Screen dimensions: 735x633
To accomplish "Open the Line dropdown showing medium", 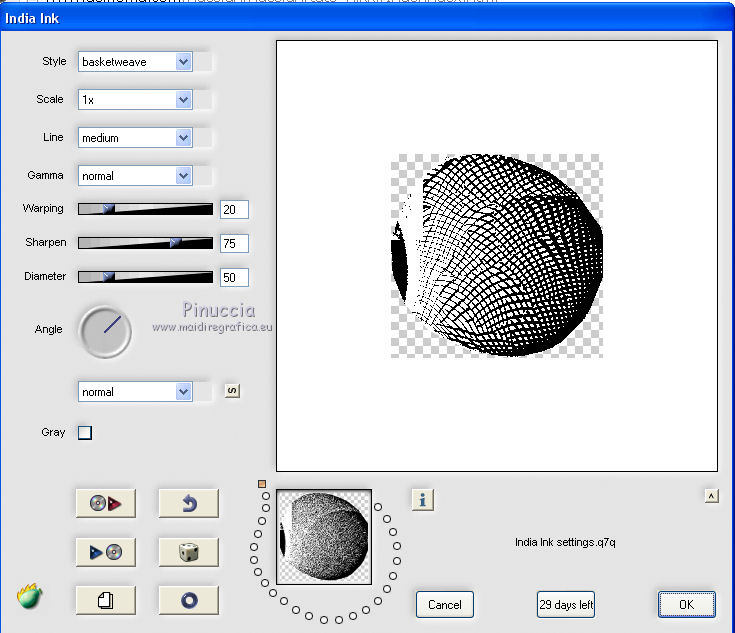I will 135,138.
